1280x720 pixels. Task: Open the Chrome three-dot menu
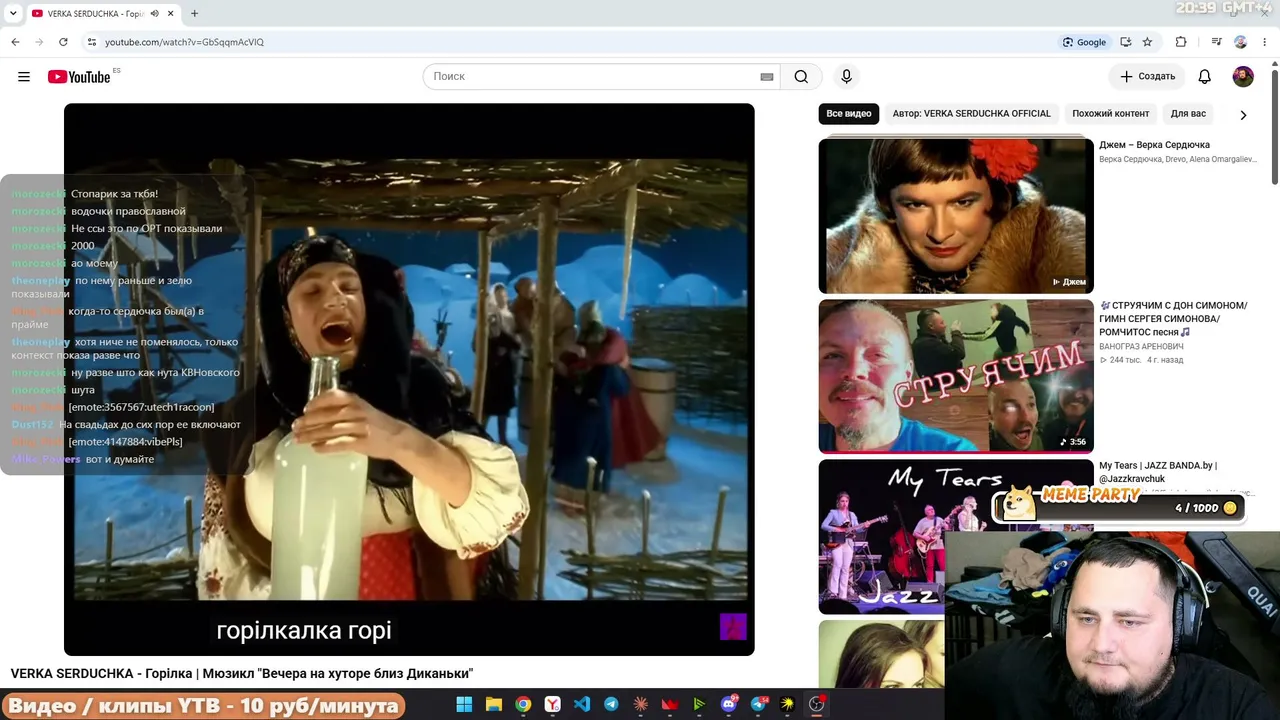[1265, 42]
